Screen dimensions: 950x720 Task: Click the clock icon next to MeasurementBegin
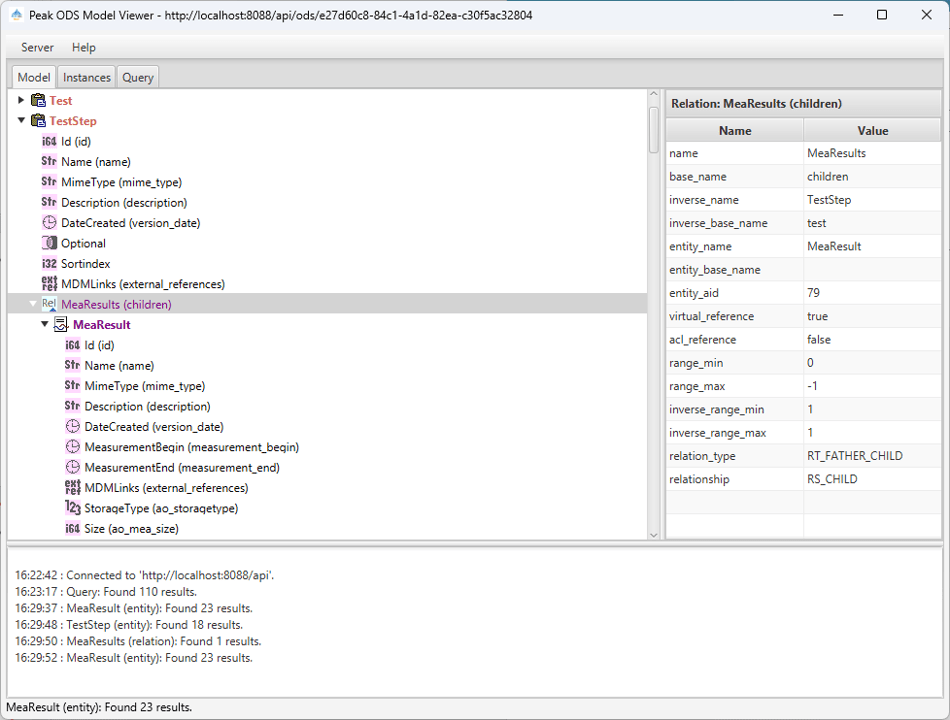point(73,447)
